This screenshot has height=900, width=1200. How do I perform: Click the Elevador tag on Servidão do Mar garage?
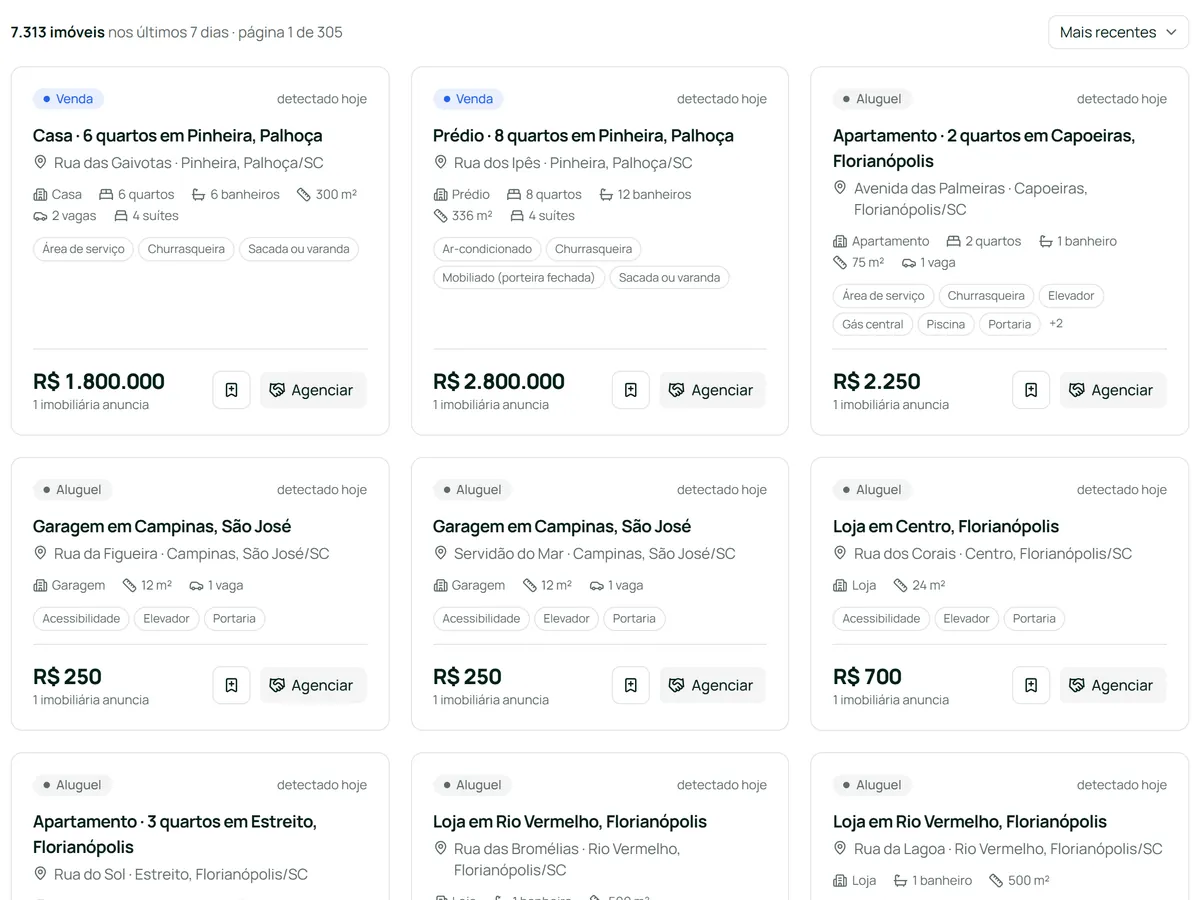click(x=567, y=619)
